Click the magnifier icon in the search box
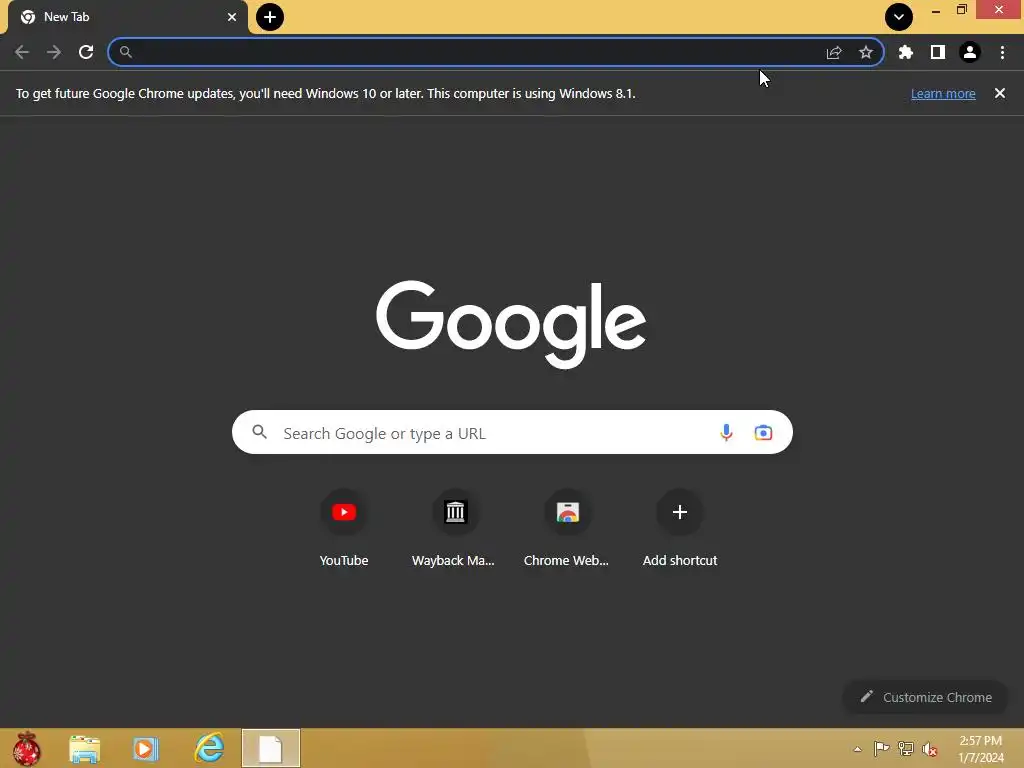The height and width of the screenshot is (768, 1024). coord(259,432)
